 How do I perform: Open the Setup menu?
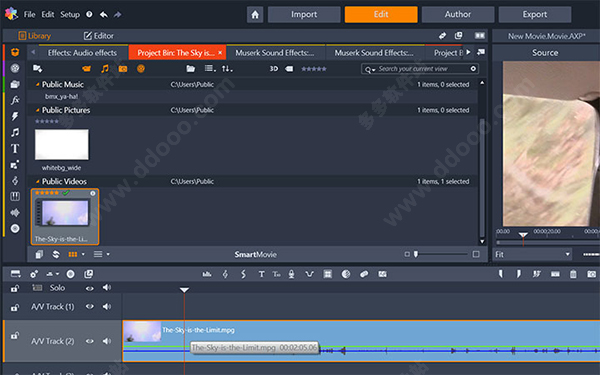pos(70,15)
